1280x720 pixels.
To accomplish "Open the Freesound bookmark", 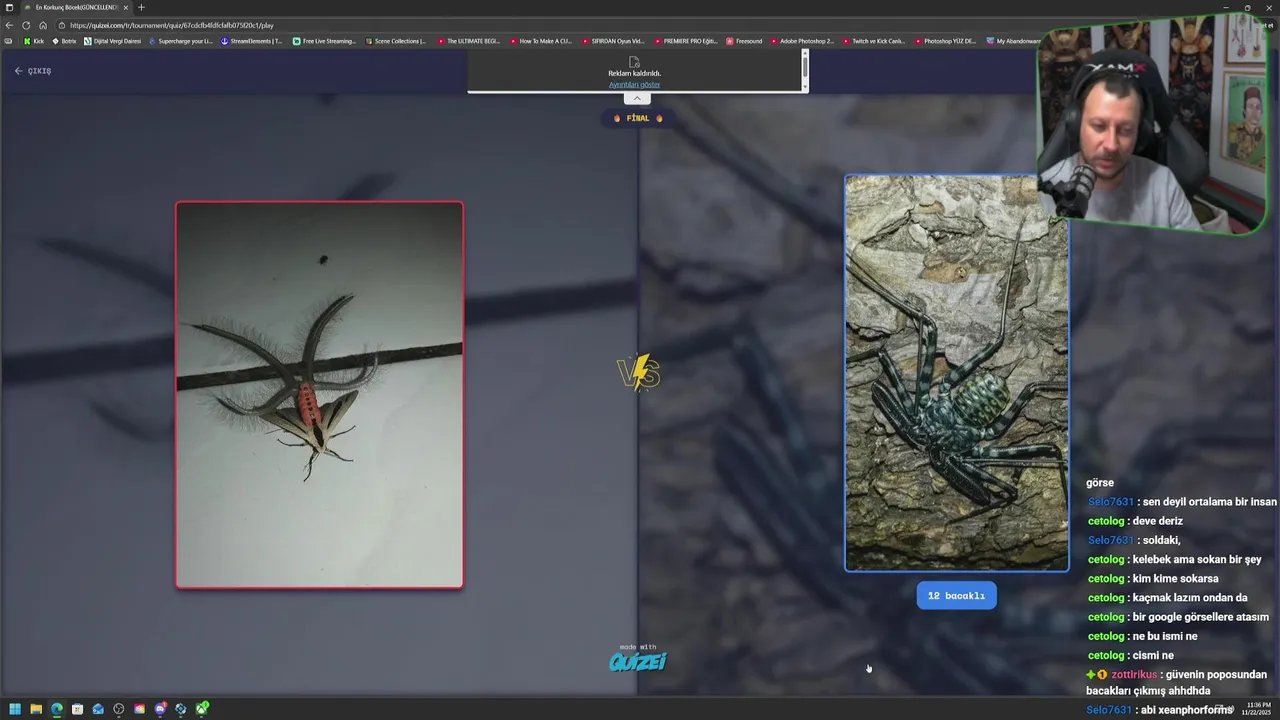I will coord(745,41).
